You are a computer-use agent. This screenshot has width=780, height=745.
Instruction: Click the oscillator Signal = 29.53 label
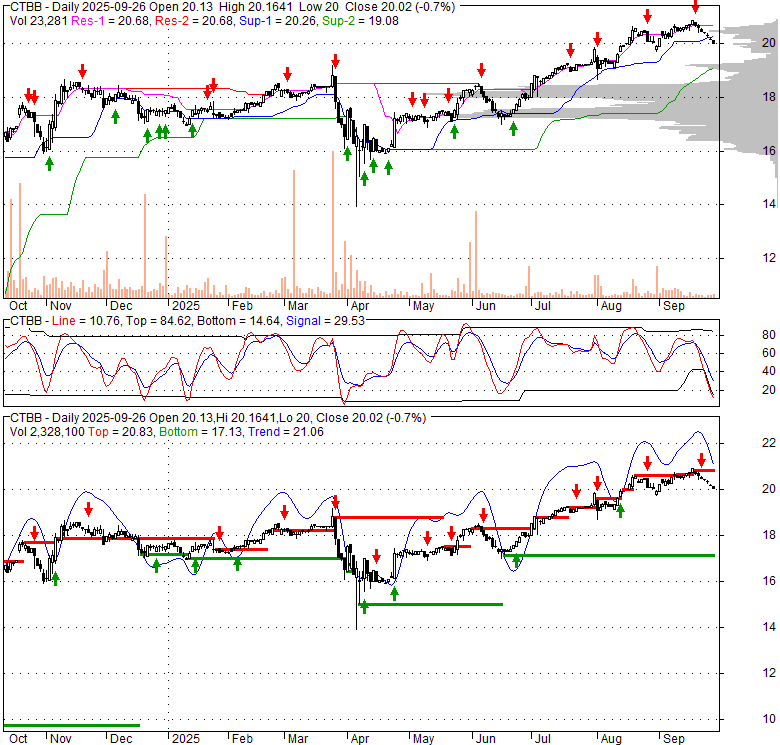[x=325, y=321]
